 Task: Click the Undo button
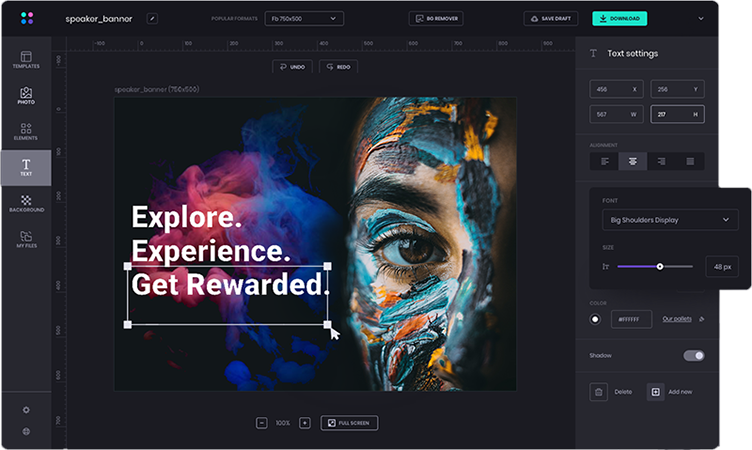tap(292, 67)
